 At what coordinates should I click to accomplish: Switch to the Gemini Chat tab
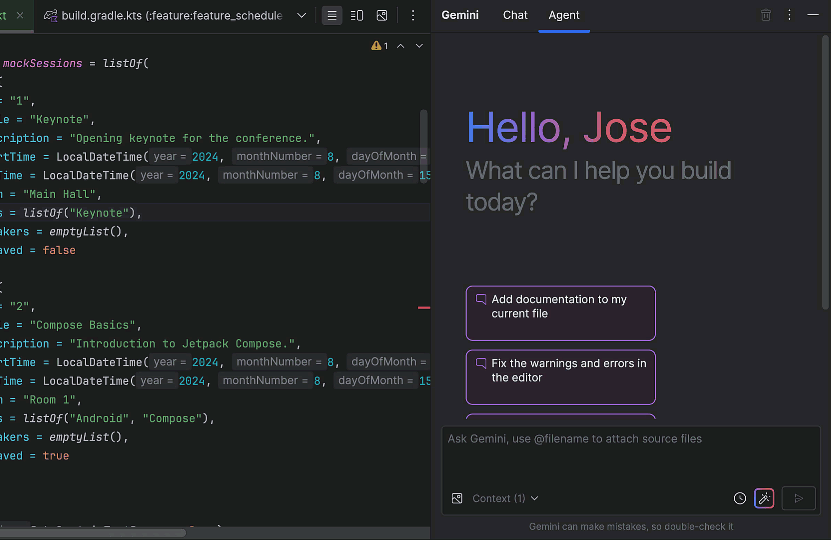[515, 15]
